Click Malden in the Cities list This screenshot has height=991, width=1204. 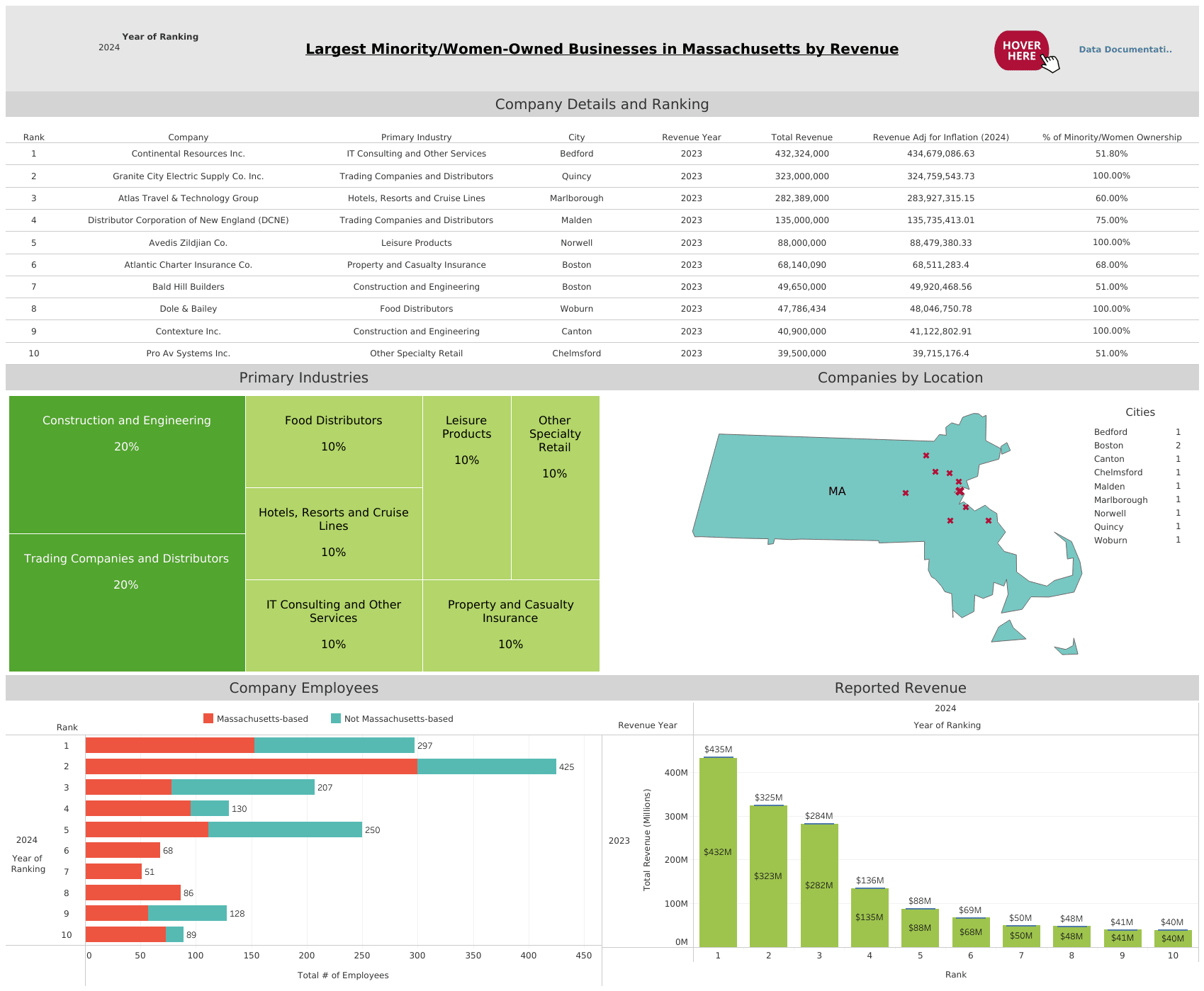pos(1109,487)
